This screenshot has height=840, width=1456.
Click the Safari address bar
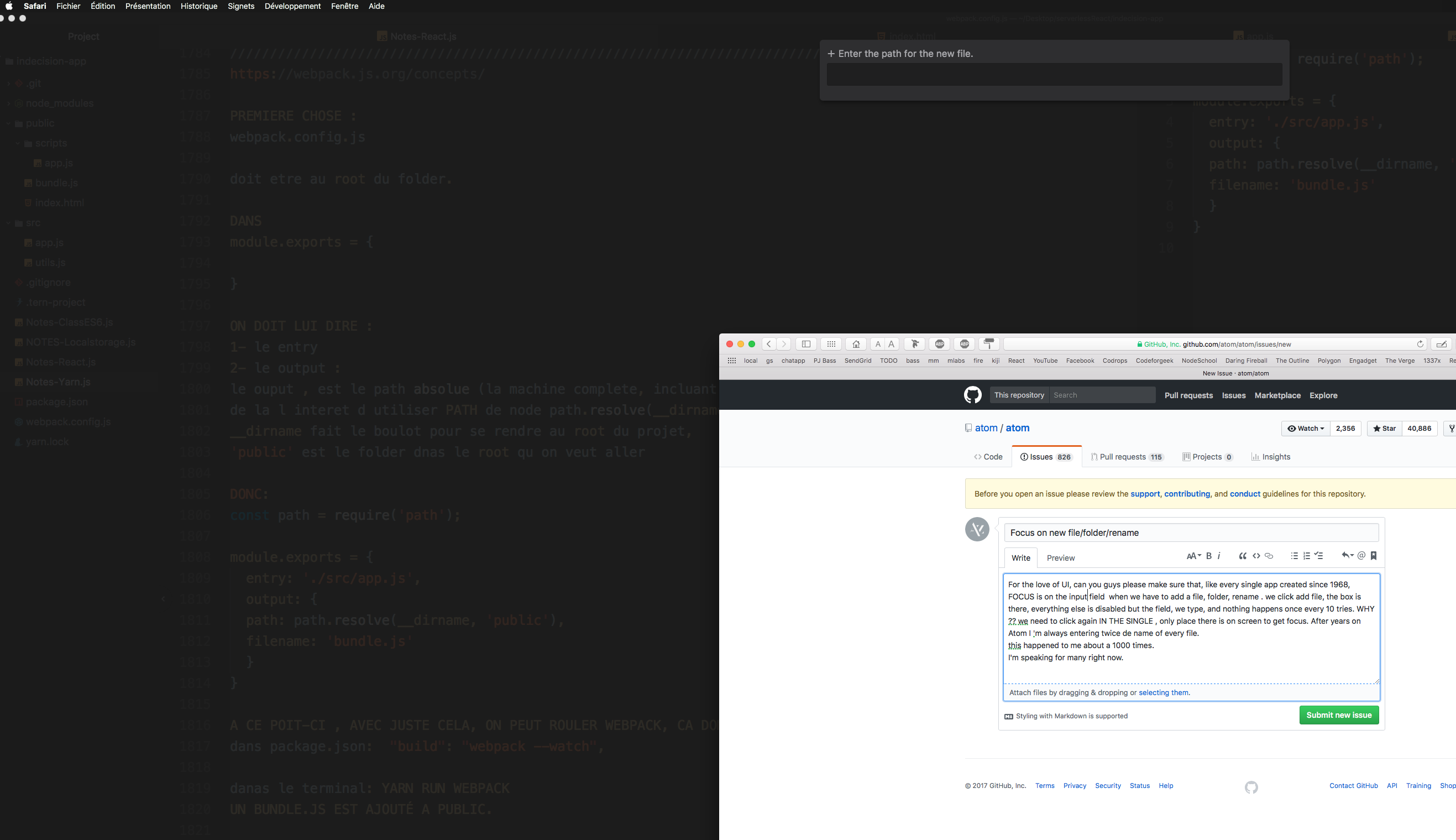pyautogui.click(x=1214, y=344)
